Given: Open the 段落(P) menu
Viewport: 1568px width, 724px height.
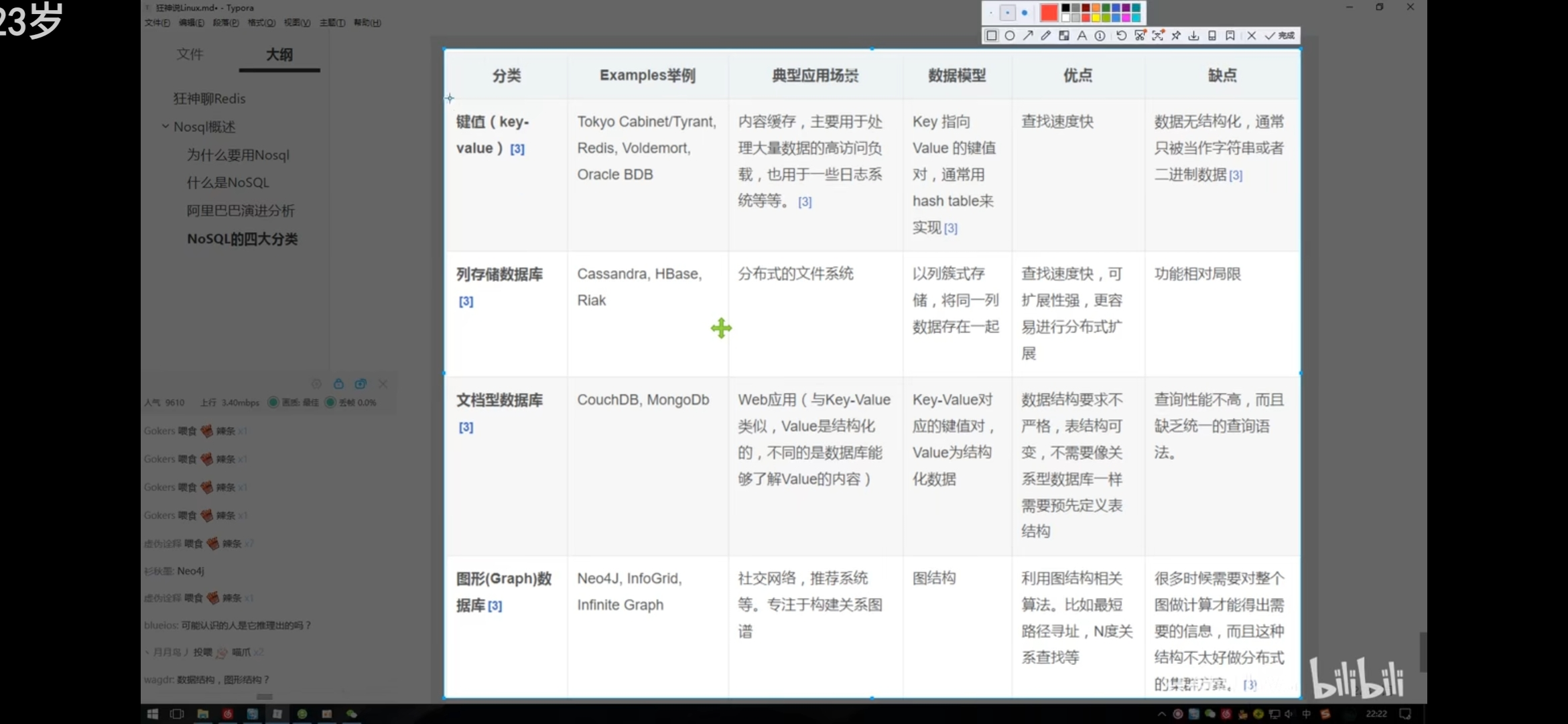Looking at the screenshot, I should point(226,23).
